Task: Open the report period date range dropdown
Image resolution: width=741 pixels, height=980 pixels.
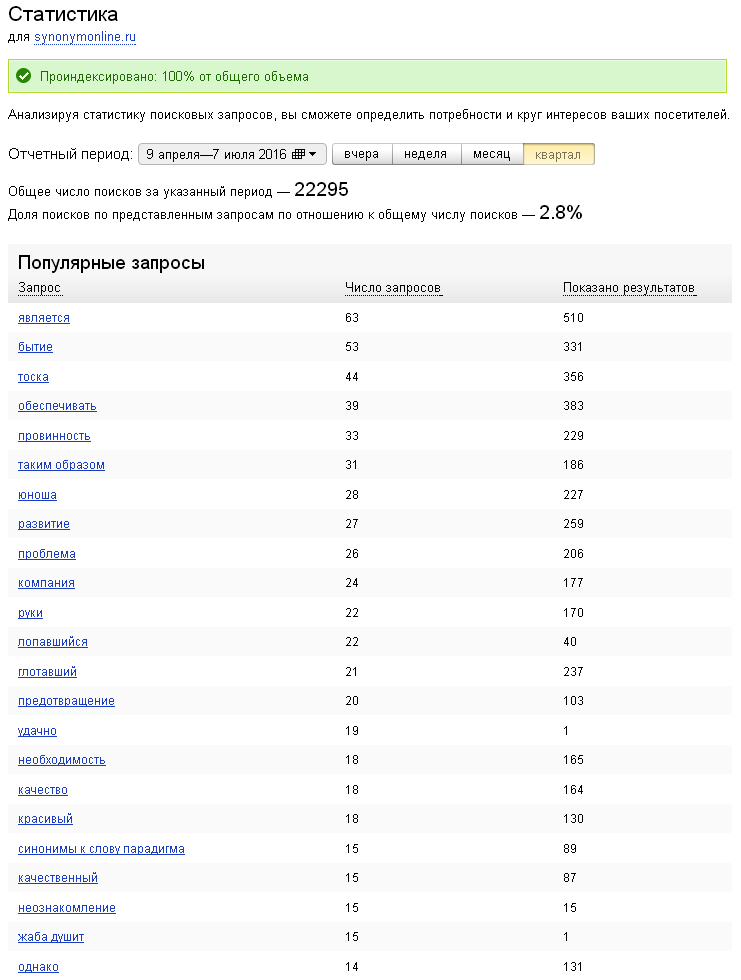Action: coord(232,154)
